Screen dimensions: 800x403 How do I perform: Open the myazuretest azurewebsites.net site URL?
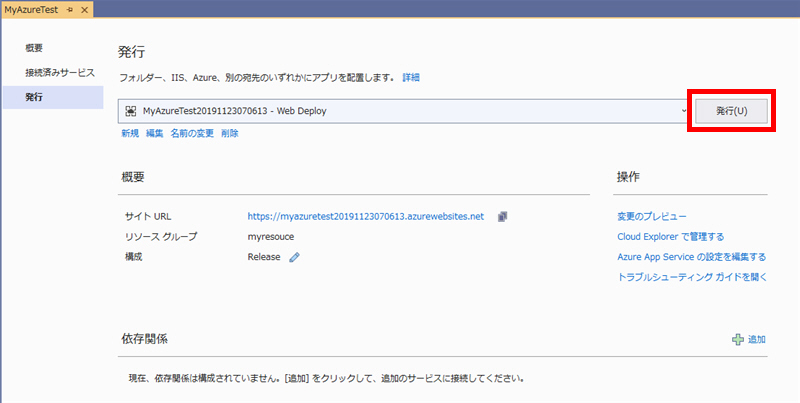tap(365, 216)
